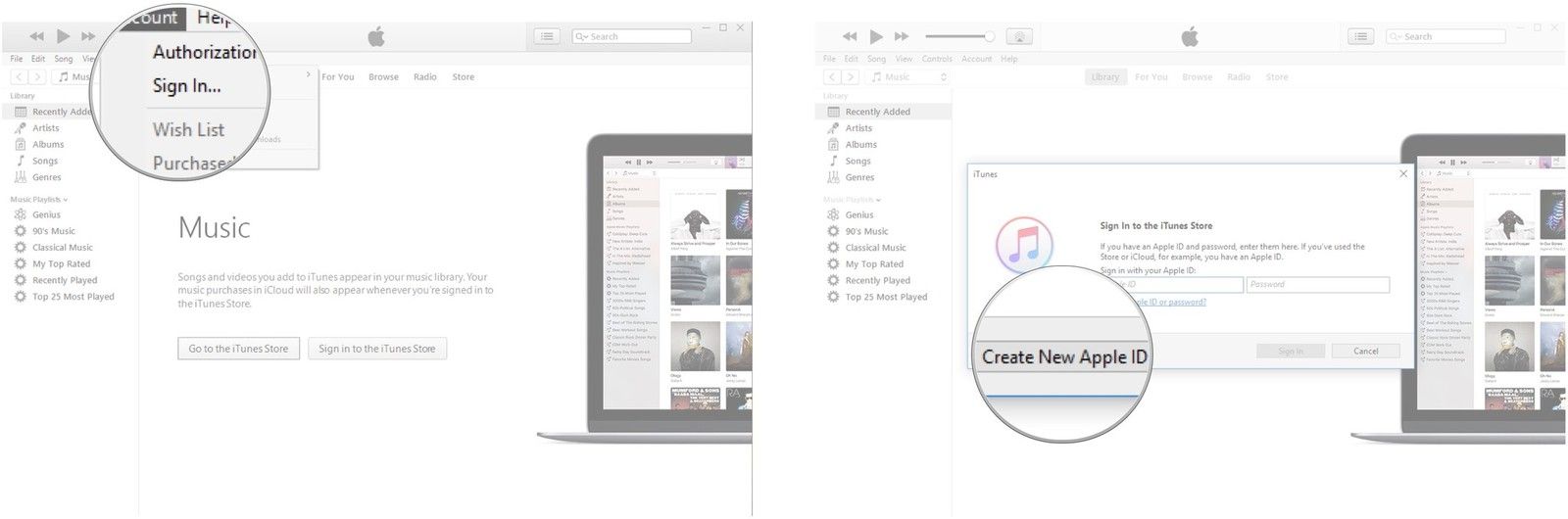Image resolution: width=1568 pixels, height=519 pixels.
Task: Select Genres in right window sidebar
Action: pyautogui.click(x=860, y=178)
